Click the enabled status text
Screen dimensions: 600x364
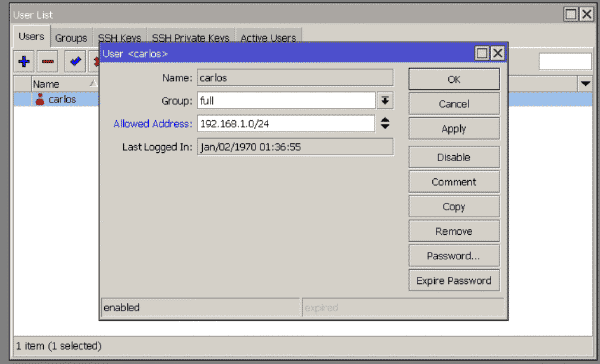click(121, 307)
